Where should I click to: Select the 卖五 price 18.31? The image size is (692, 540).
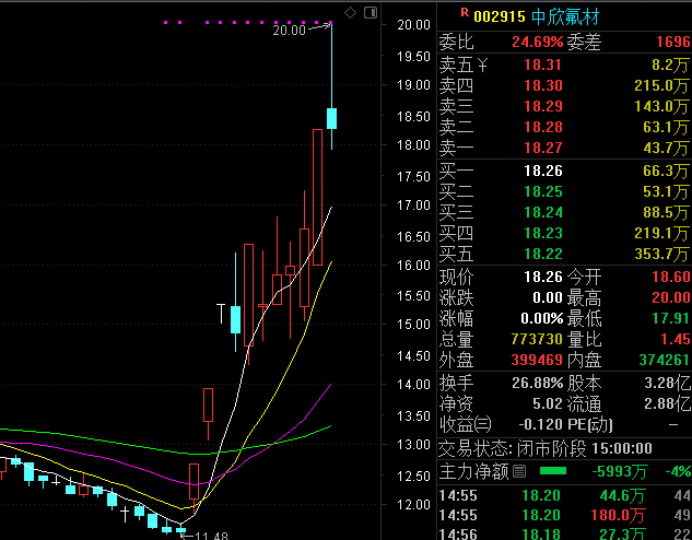[x=543, y=65]
